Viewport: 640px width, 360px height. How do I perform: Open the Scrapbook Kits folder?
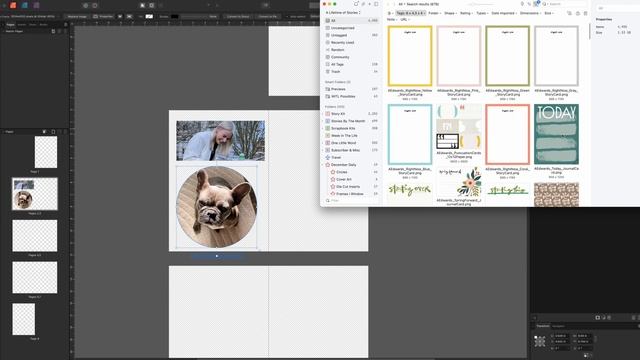[x=351, y=128]
